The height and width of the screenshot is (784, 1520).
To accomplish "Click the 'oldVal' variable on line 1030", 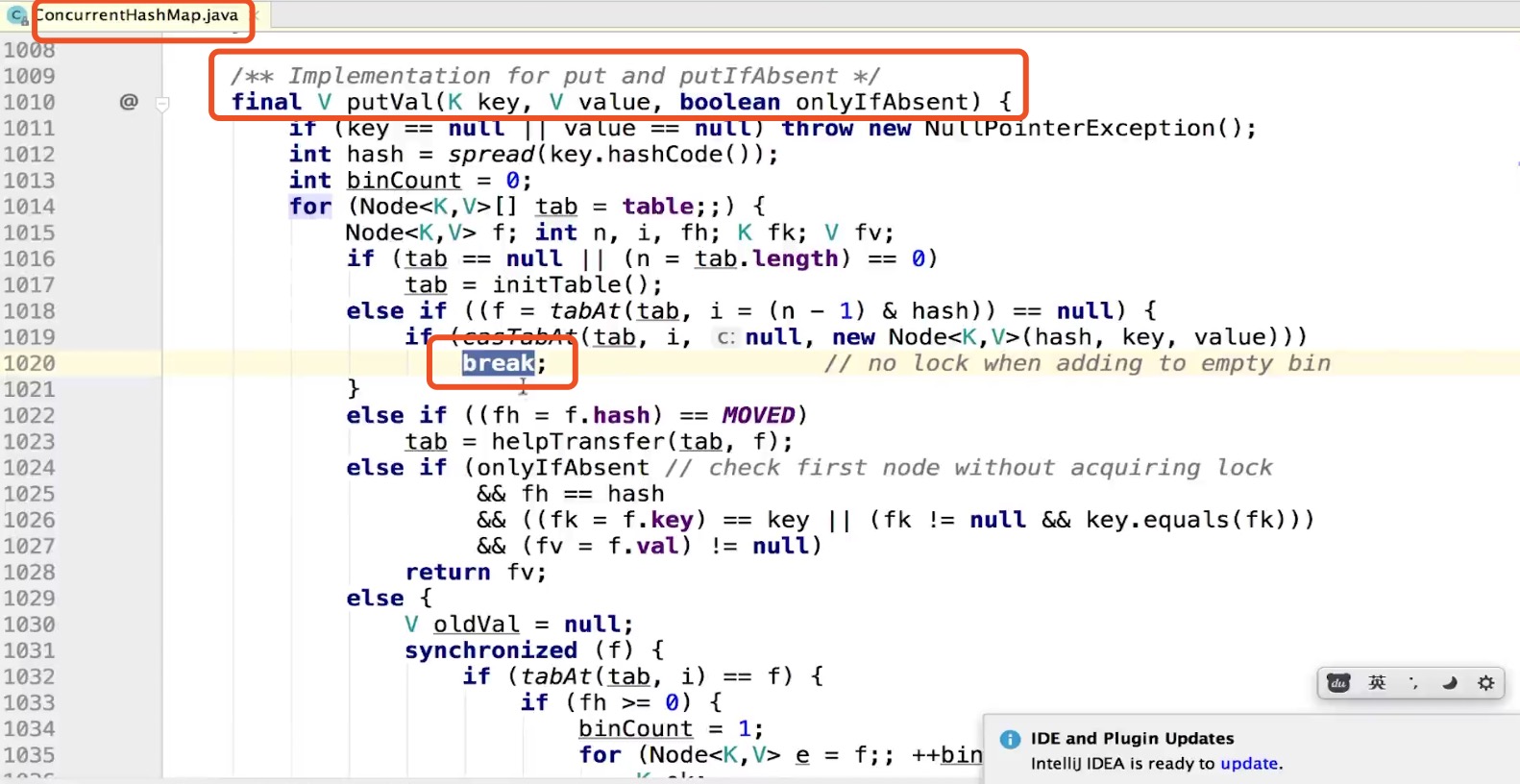I will click(x=477, y=625).
